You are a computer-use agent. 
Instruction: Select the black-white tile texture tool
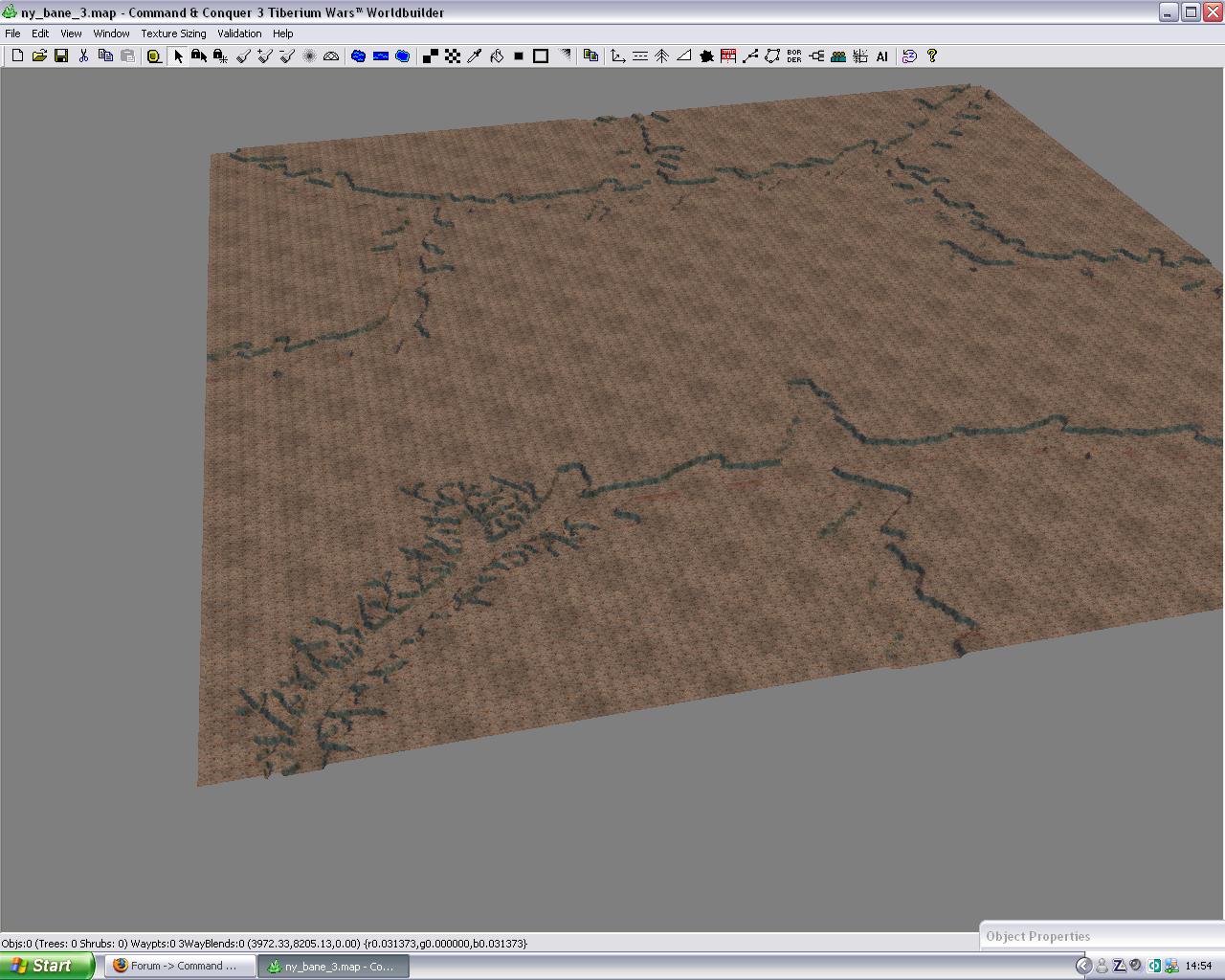pyautogui.click(x=430, y=56)
